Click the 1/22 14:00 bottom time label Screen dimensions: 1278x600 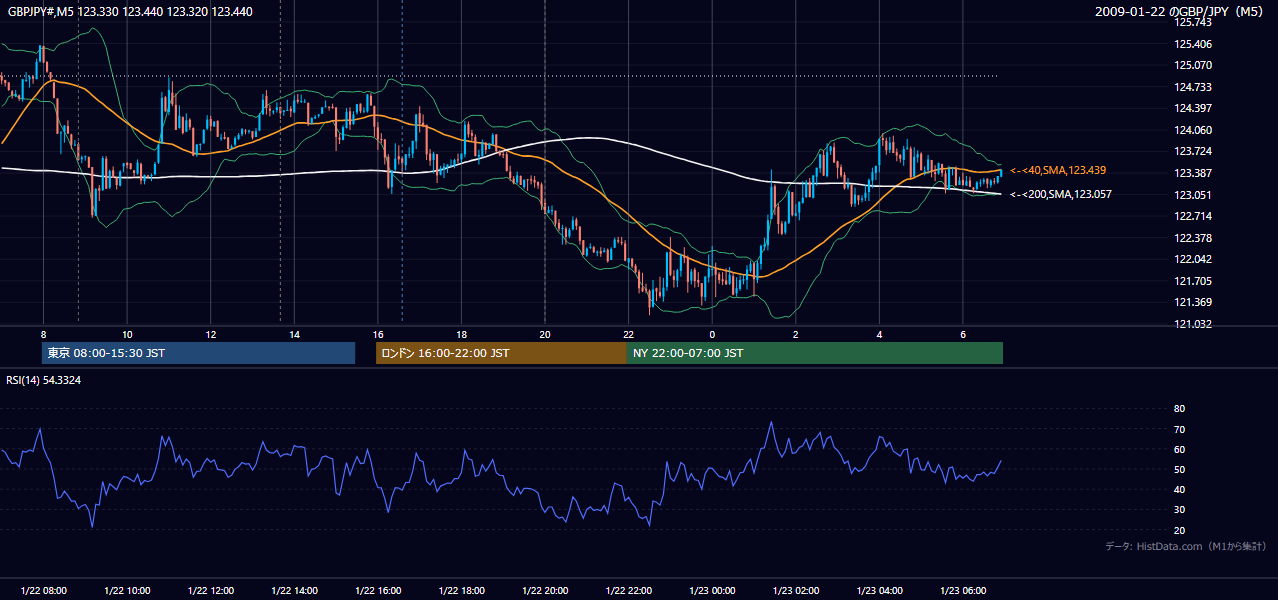[294, 591]
